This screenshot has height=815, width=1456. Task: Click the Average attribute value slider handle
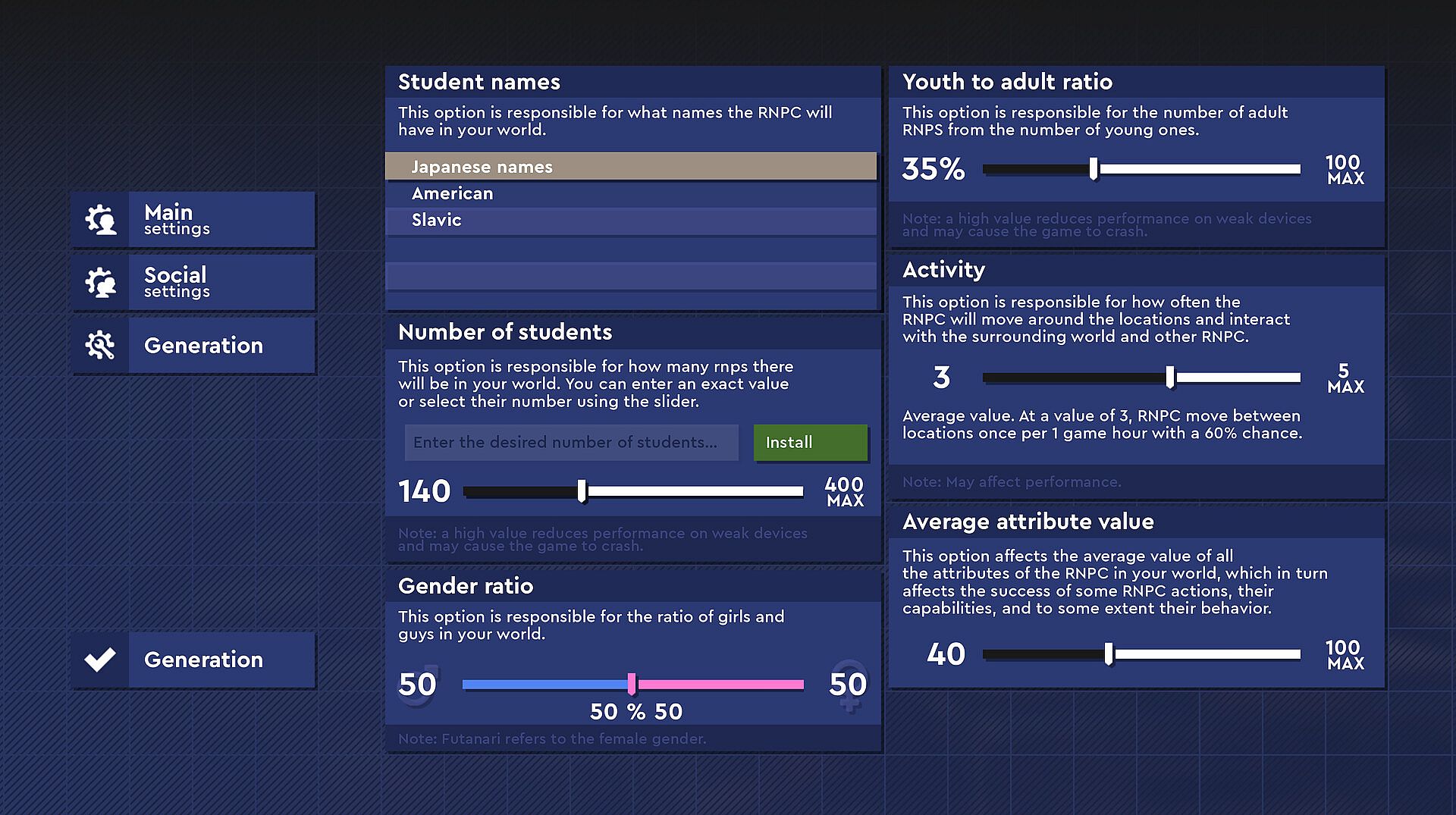click(x=1109, y=654)
